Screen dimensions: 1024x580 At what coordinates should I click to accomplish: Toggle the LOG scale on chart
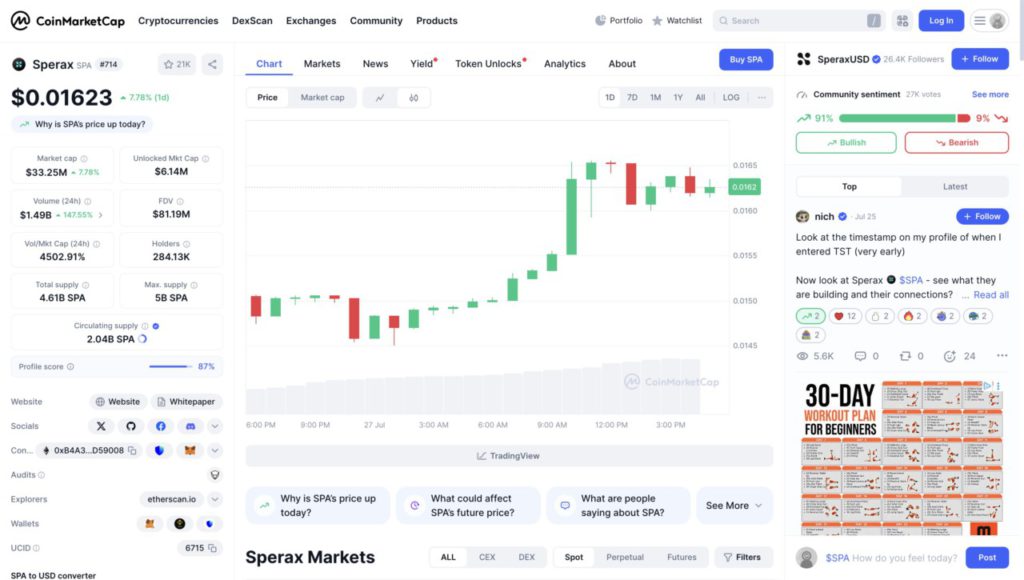tap(731, 98)
